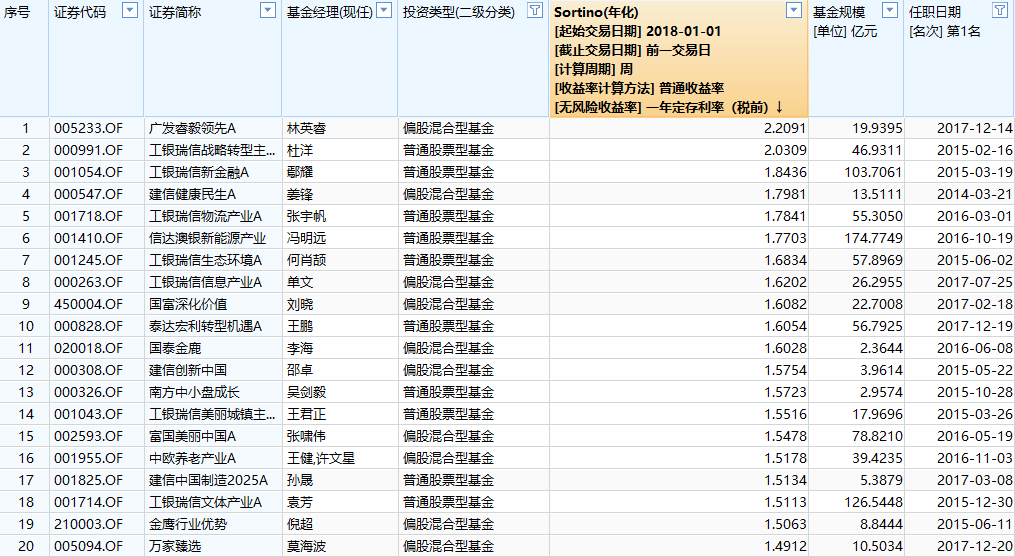Click fund name 中欧养老产业A
The height and width of the screenshot is (557, 1015).
[192, 459]
